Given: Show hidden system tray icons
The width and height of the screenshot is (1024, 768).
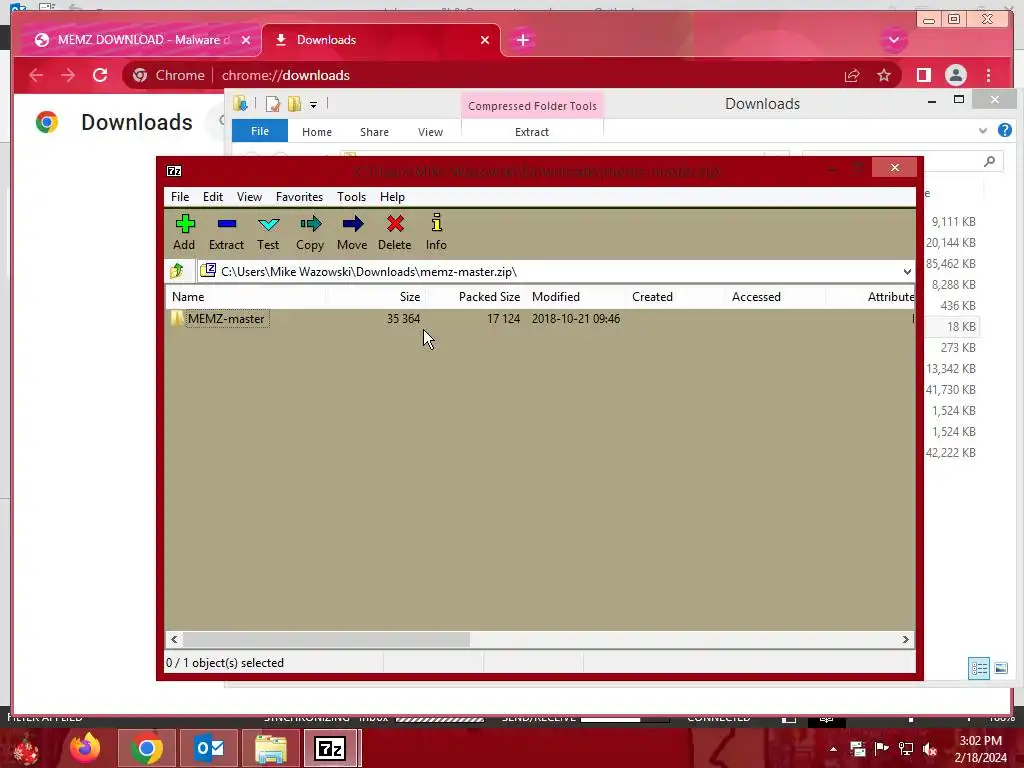Looking at the screenshot, I should click(833, 749).
